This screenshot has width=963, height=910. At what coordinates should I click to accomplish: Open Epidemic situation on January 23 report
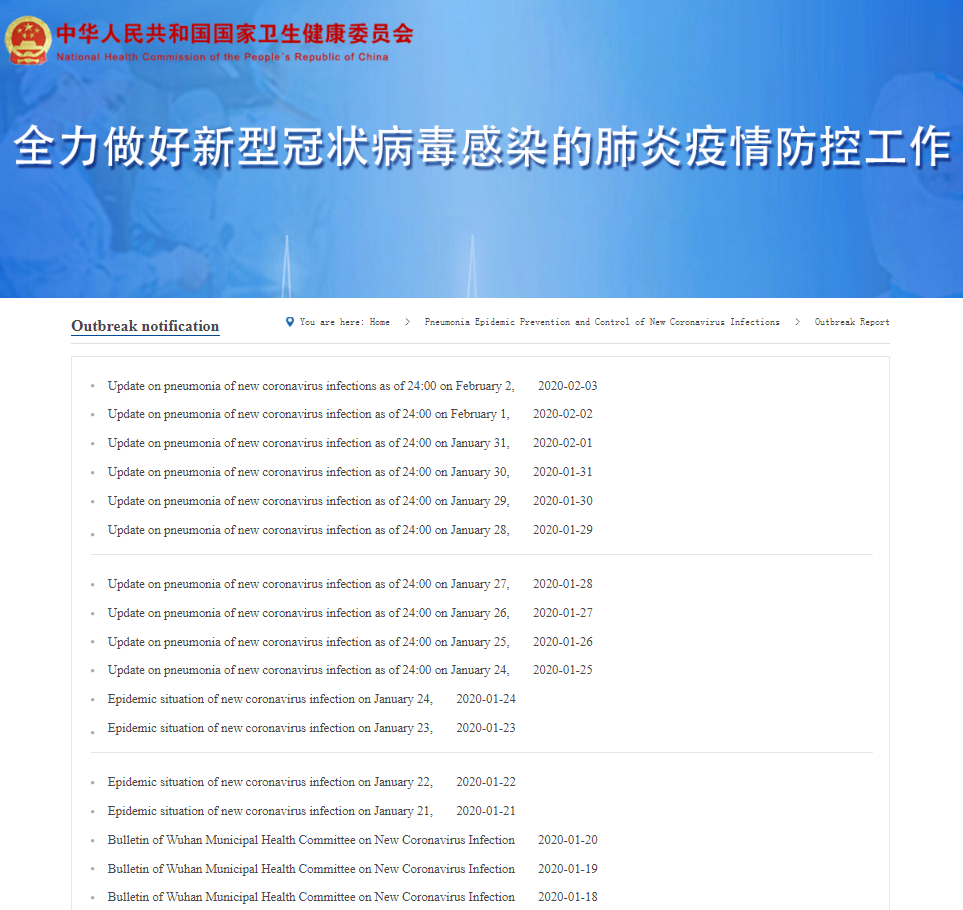coord(270,728)
